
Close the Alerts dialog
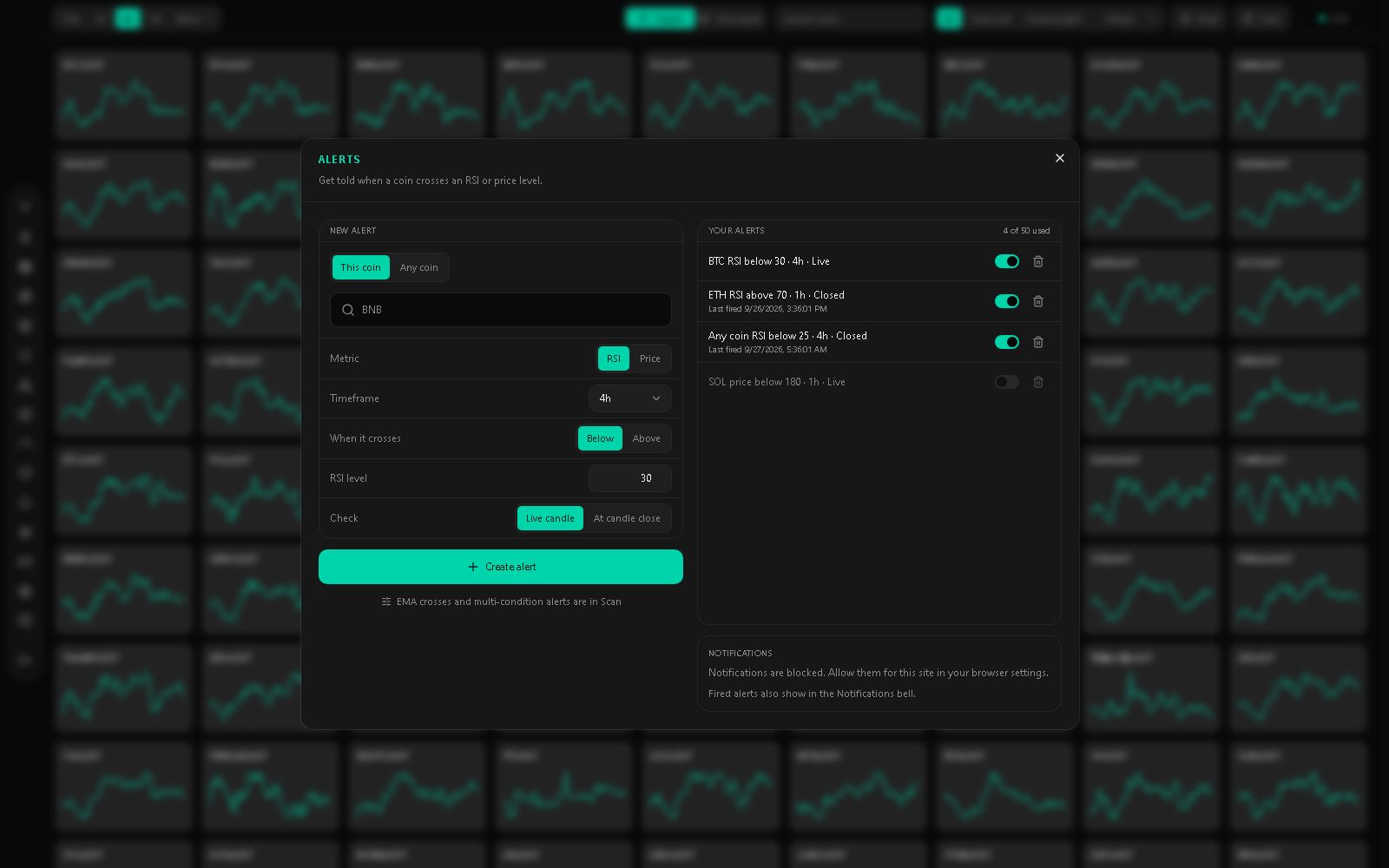(x=1059, y=158)
